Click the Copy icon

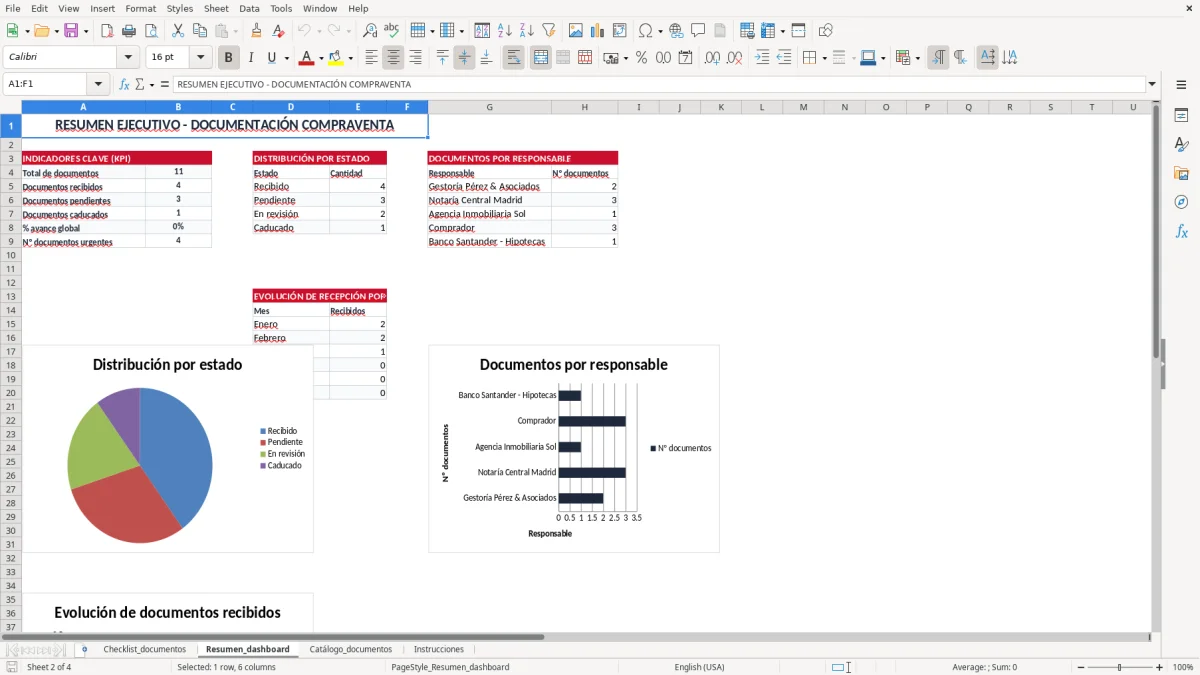[x=200, y=31]
